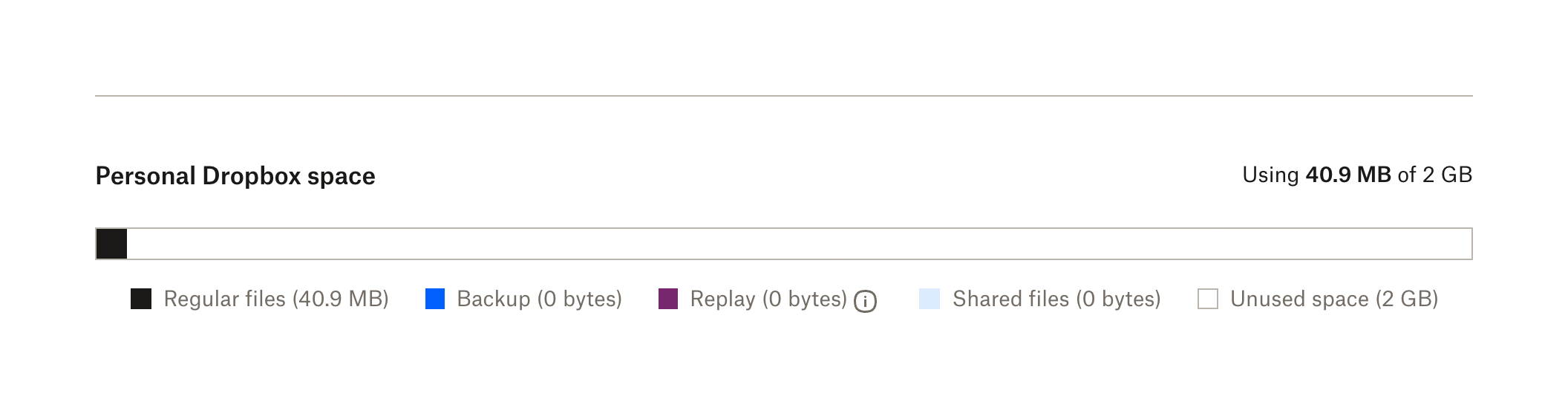
Task: Click the white Unused space swatch
Action: [x=1208, y=299]
